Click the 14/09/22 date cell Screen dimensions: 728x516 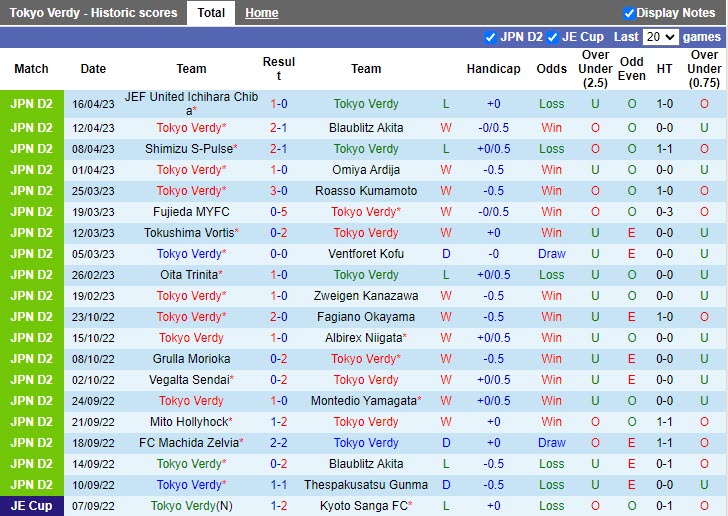tap(93, 464)
